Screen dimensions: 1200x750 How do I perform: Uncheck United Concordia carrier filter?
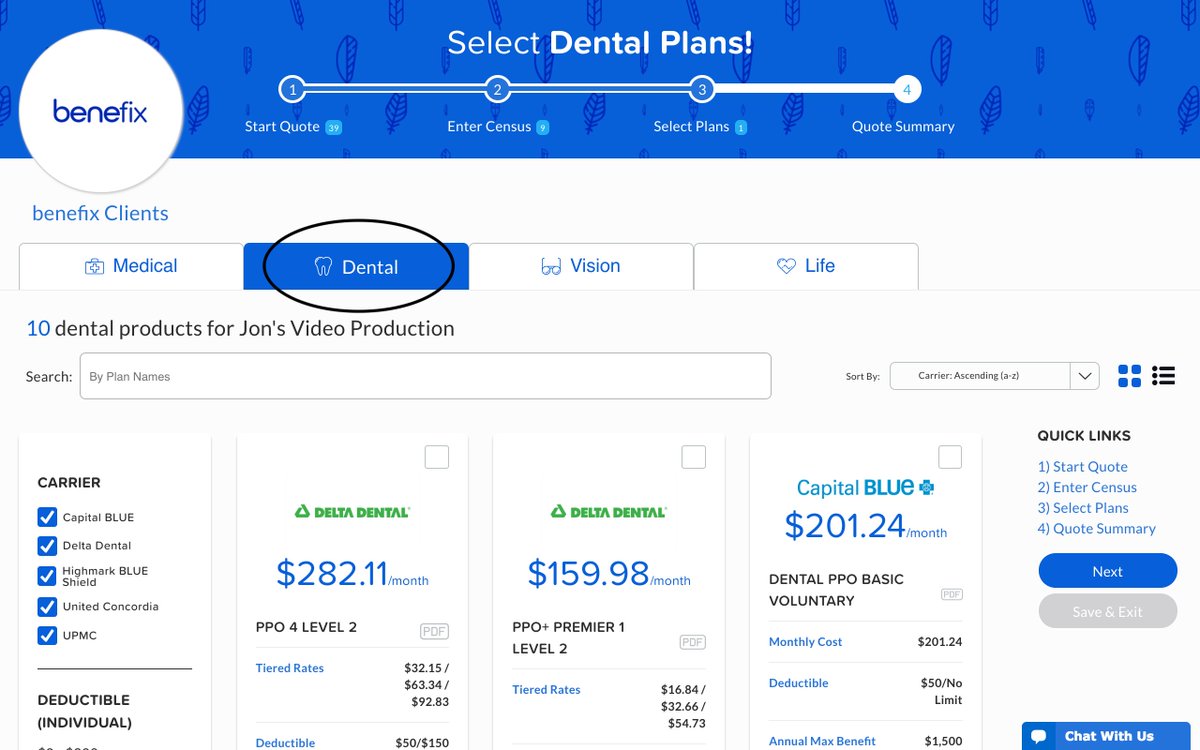tap(47, 606)
